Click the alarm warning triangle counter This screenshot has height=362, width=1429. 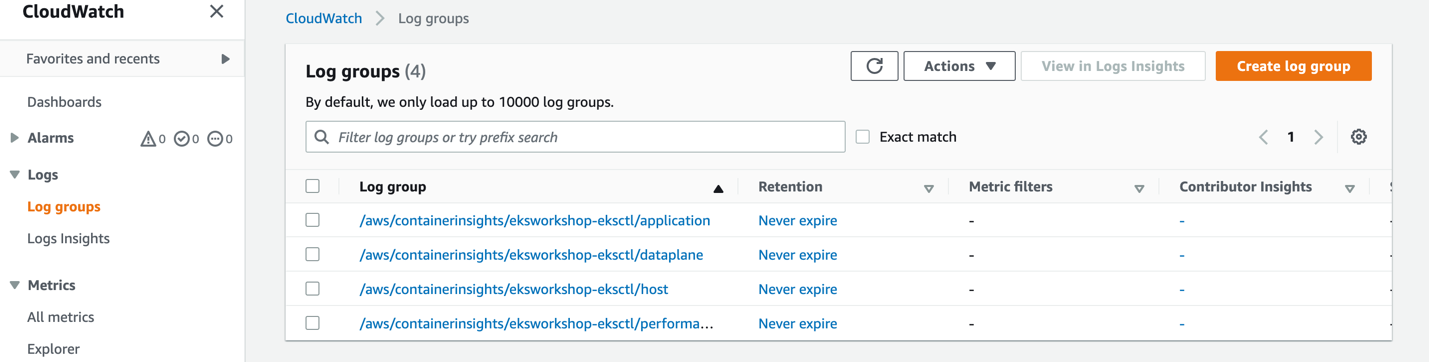tap(153, 139)
